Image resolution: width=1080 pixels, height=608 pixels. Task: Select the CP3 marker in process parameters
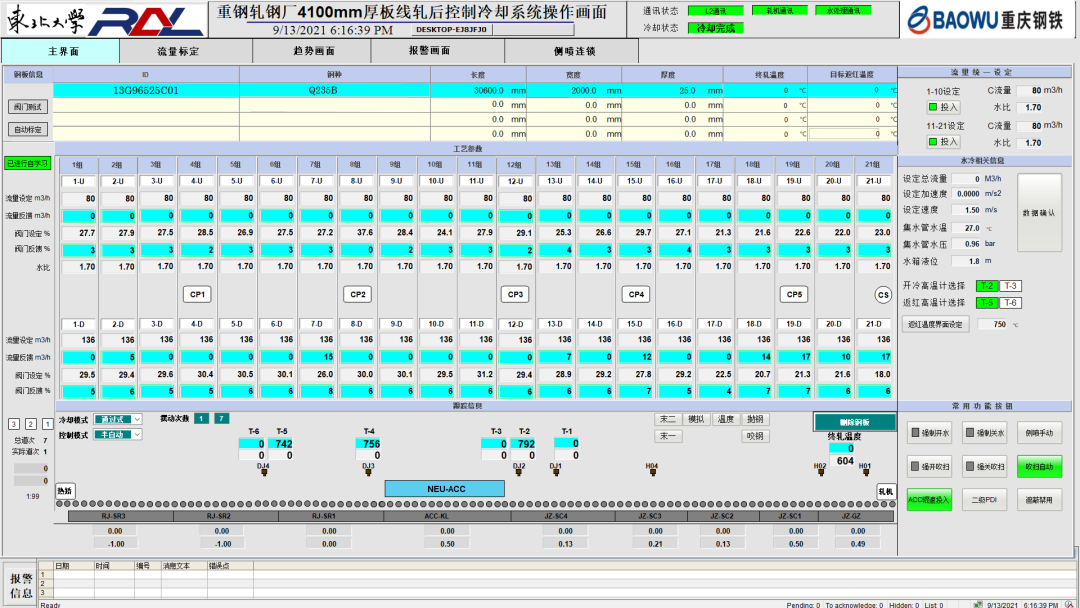point(515,294)
